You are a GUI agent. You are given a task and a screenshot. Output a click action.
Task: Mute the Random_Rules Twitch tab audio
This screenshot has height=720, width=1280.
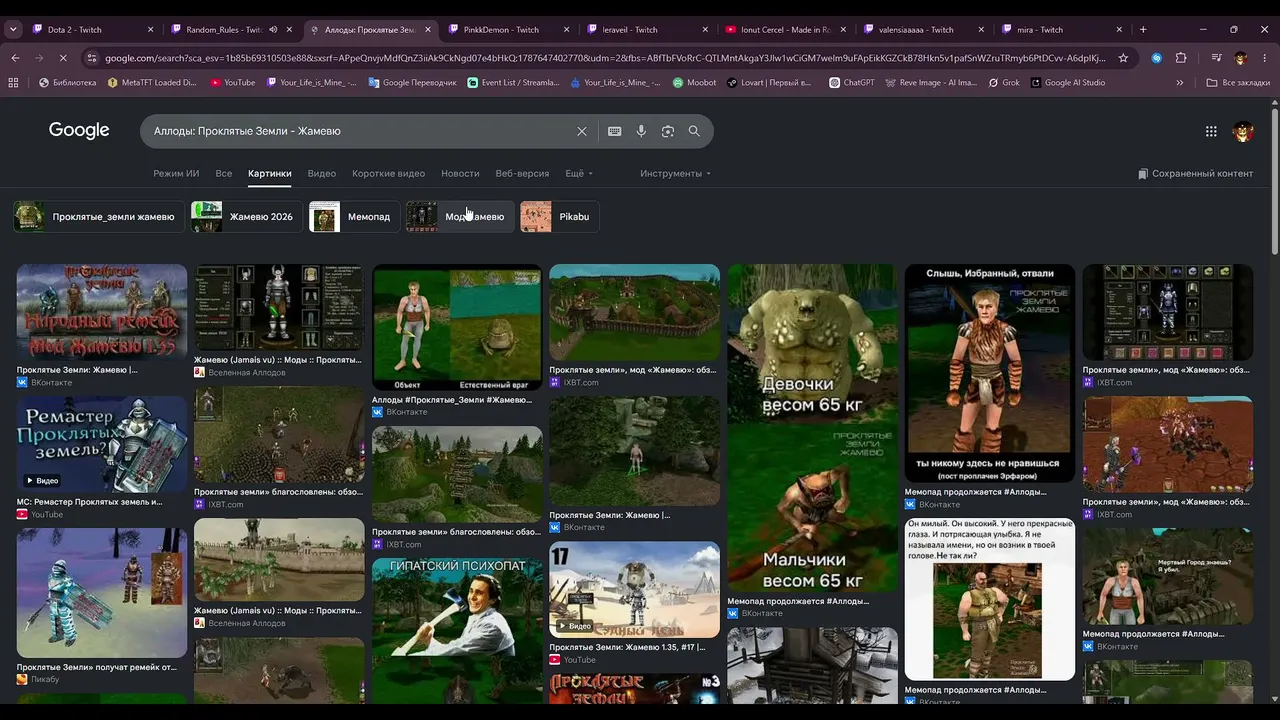click(x=273, y=29)
